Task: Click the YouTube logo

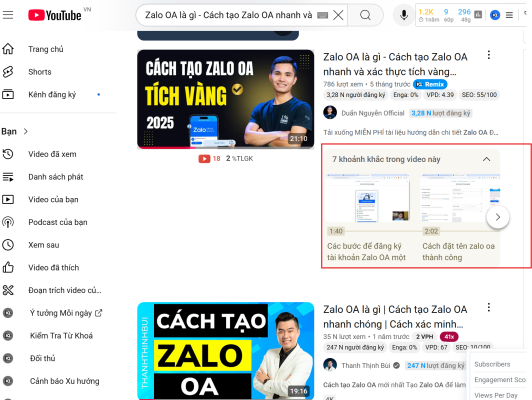Action: (x=55, y=15)
